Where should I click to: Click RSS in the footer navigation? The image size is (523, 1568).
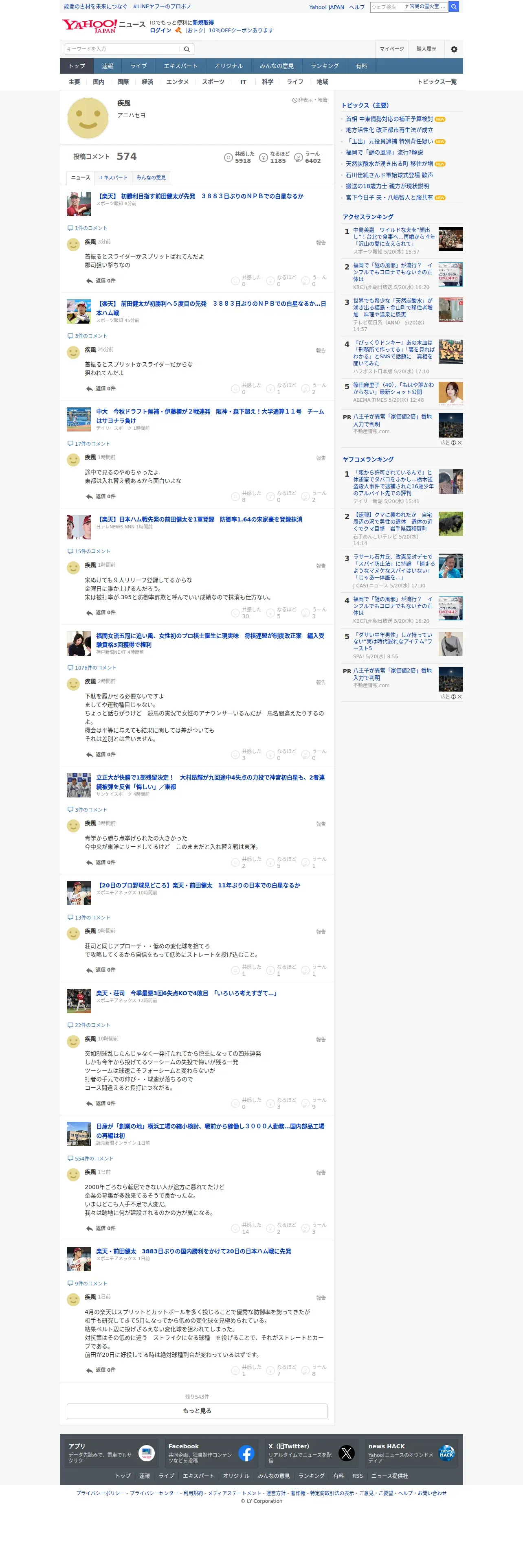357,1476
